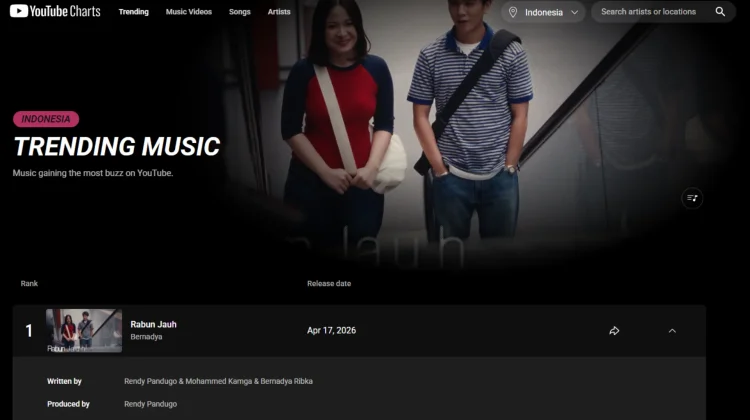Click the location pin icon
750x420 pixels.
[513, 12]
